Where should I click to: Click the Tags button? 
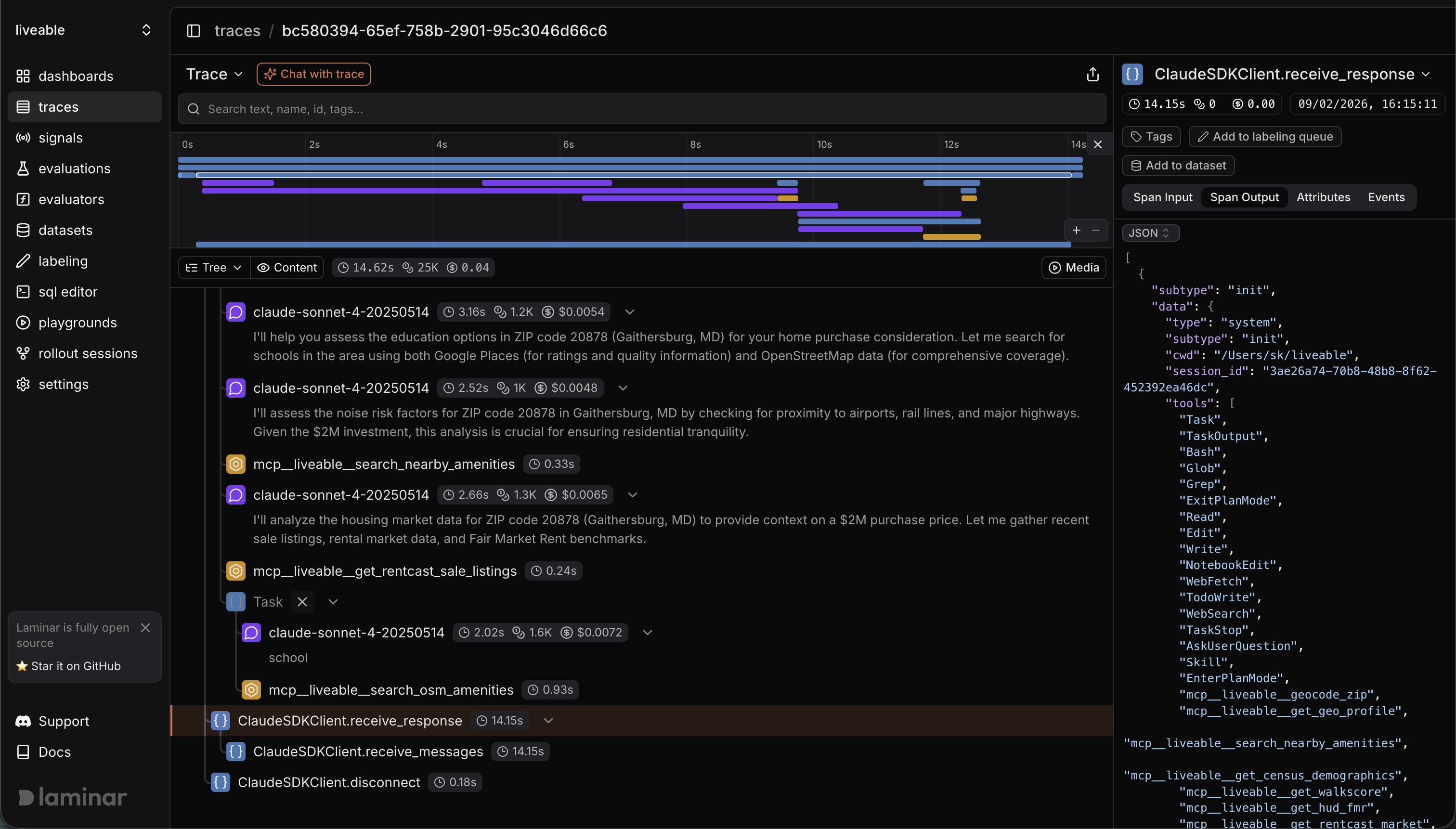(x=1151, y=137)
